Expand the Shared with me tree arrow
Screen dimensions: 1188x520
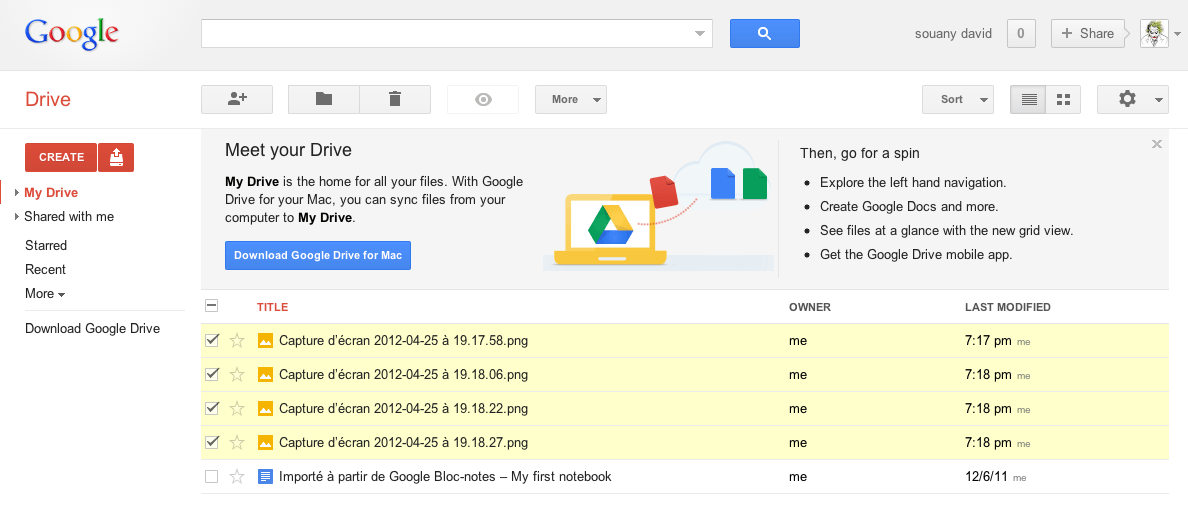[x=17, y=216]
